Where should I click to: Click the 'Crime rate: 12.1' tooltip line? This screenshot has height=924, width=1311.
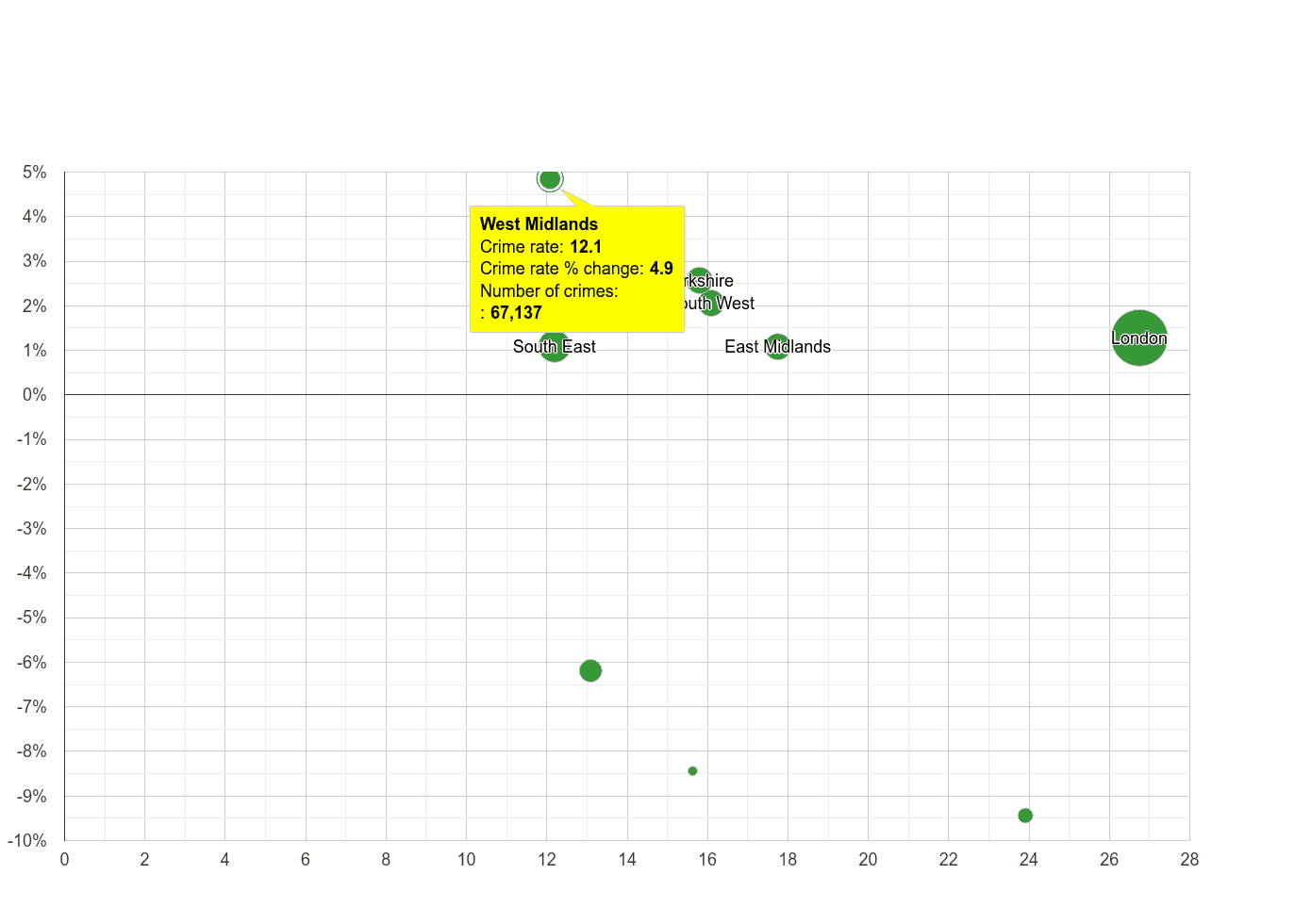click(x=541, y=247)
